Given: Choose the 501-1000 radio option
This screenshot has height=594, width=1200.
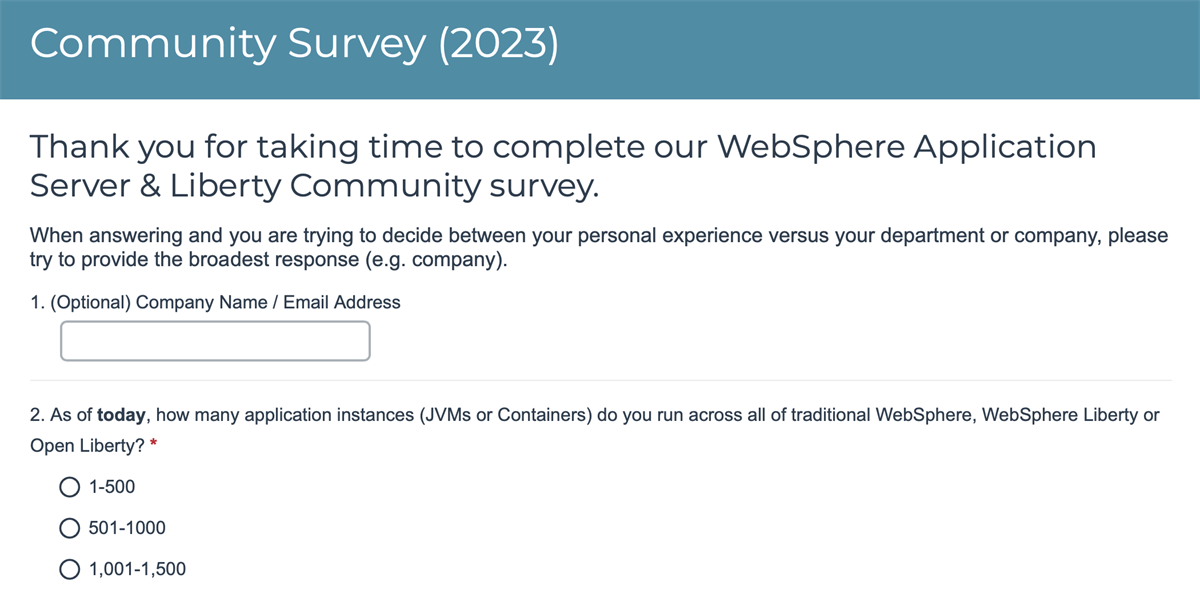Looking at the screenshot, I should [70, 528].
